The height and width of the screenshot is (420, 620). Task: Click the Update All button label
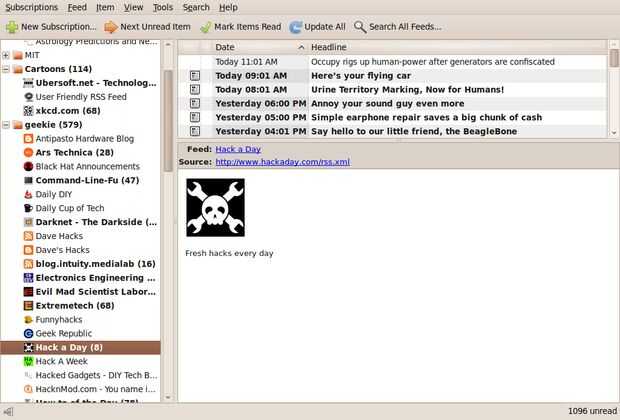(325, 27)
